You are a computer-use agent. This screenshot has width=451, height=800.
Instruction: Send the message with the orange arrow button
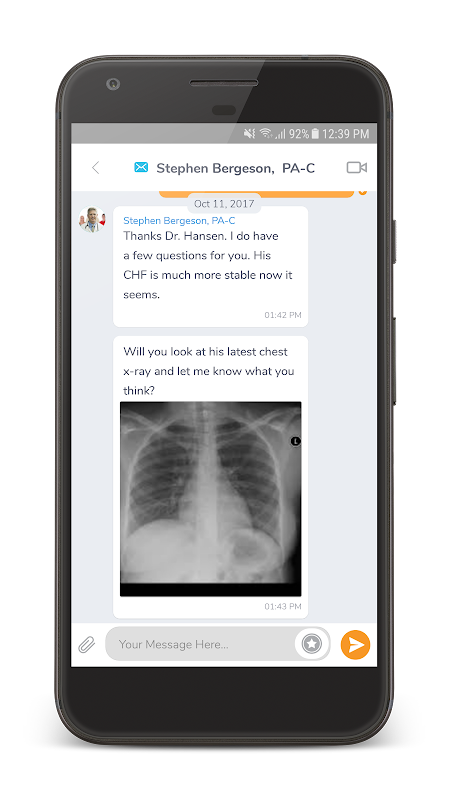pos(355,645)
